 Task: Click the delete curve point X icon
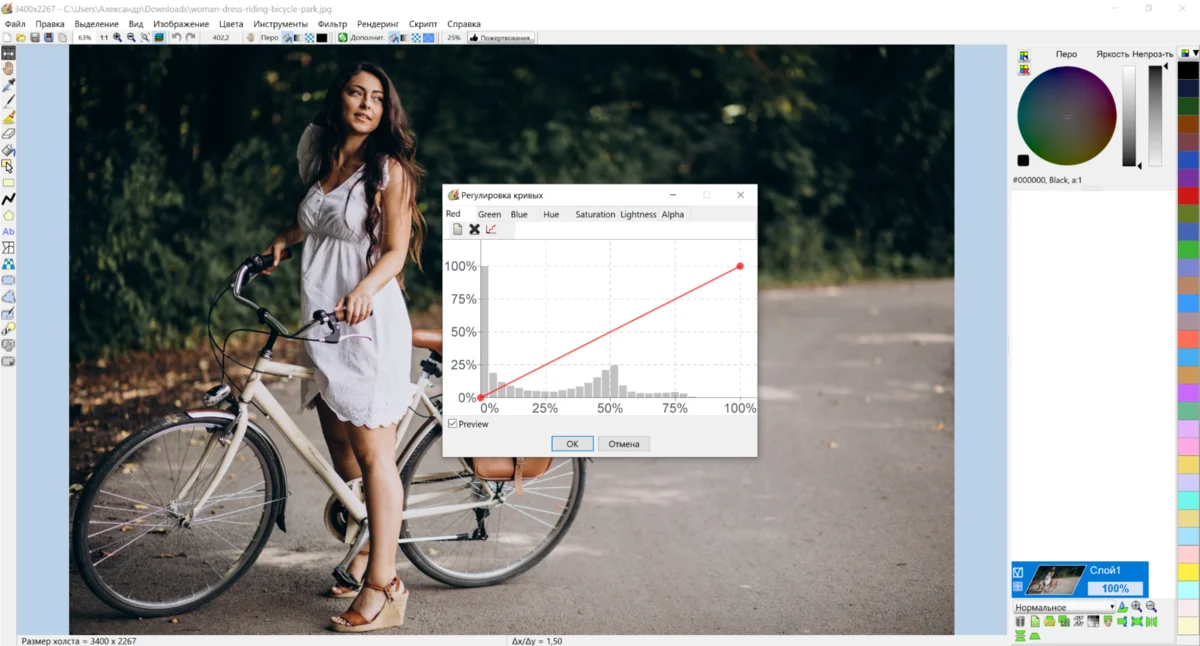coord(474,230)
